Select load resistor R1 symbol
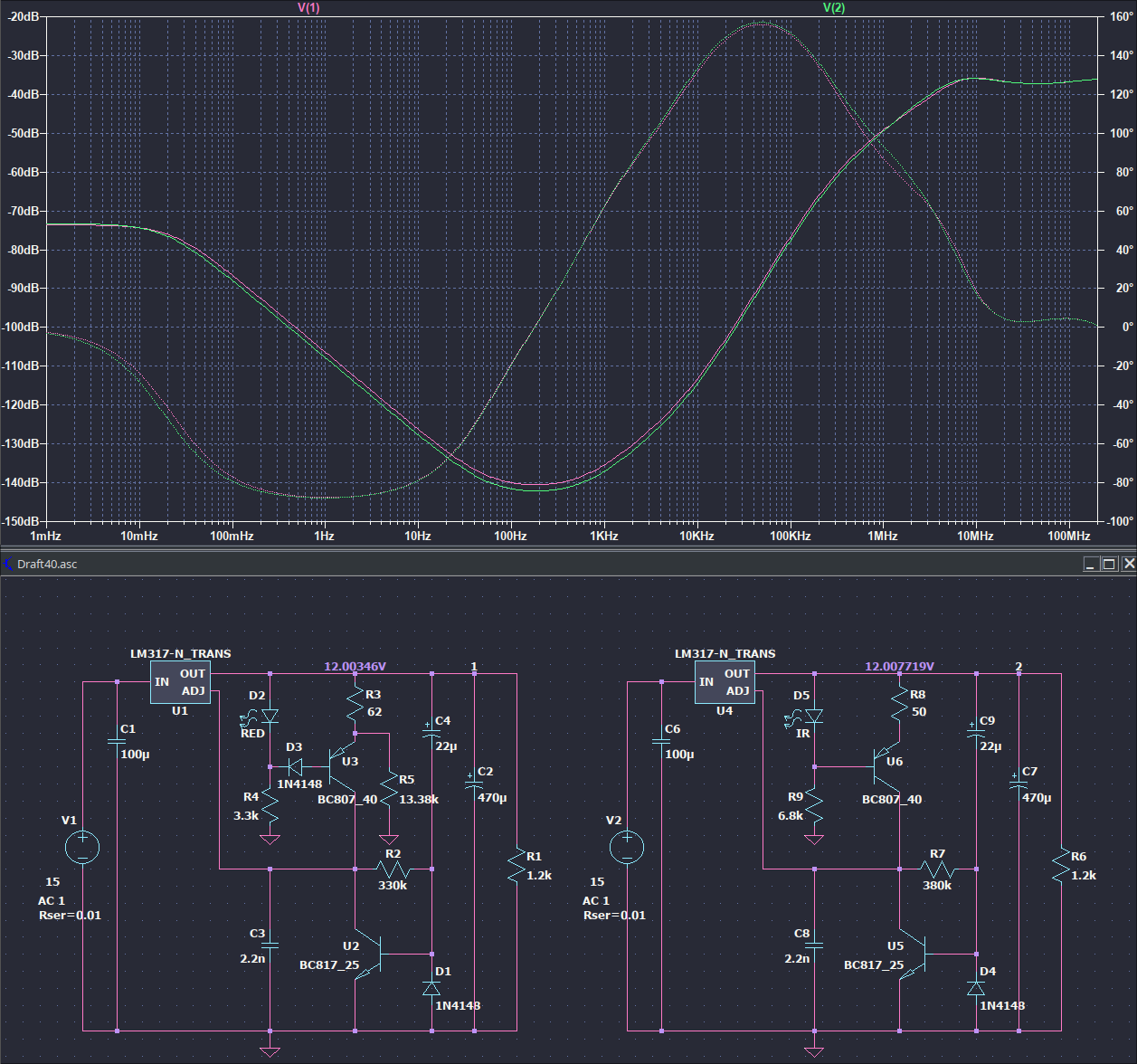This screenshot has height=1064, width=1137. 517,865
